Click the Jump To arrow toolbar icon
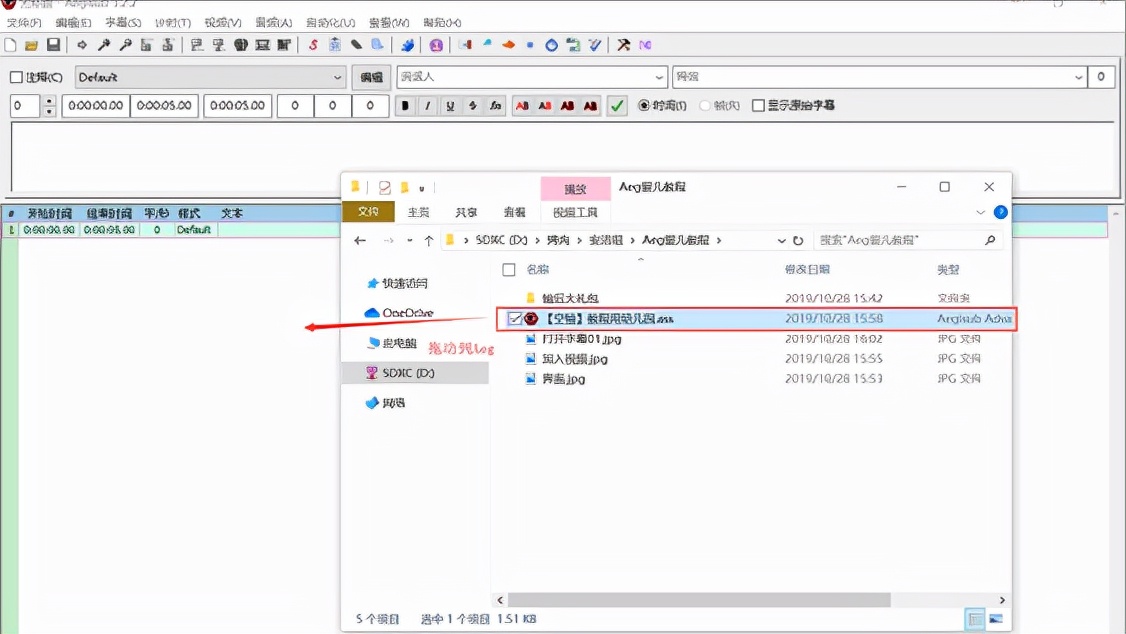 (x=82, y=45)
